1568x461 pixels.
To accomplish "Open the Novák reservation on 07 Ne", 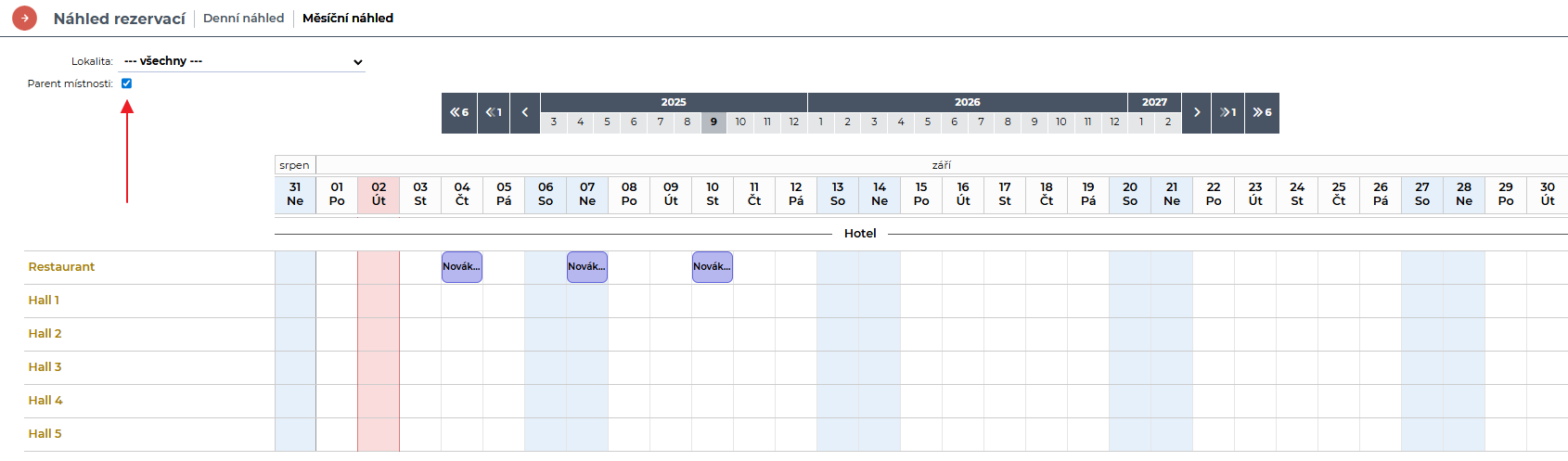I will click(587, 267).
